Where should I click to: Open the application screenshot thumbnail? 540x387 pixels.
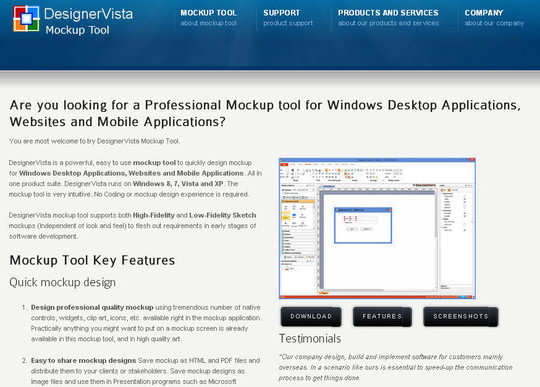coord(377,228)
